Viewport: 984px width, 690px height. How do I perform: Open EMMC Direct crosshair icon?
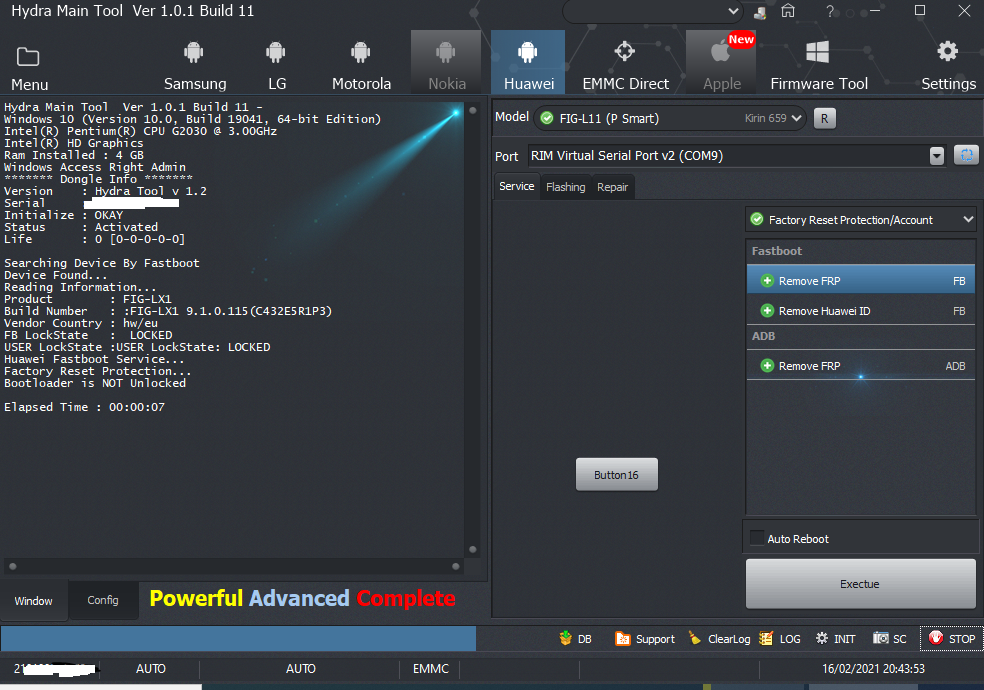click(624, 51)
